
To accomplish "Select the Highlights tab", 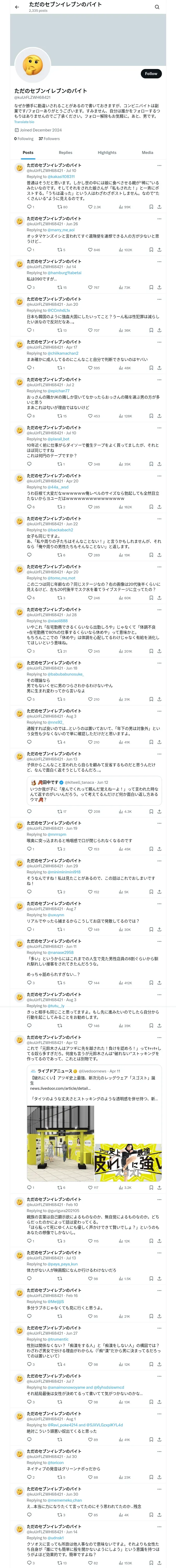I will point(107,153).
